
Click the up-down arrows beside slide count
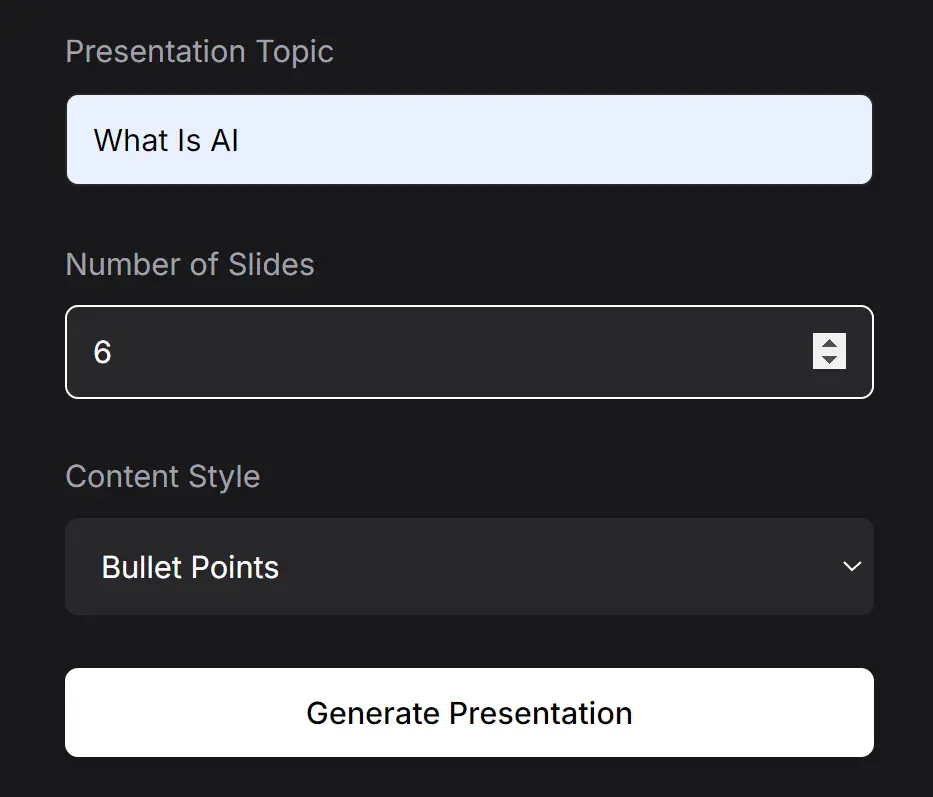[829, 352]
